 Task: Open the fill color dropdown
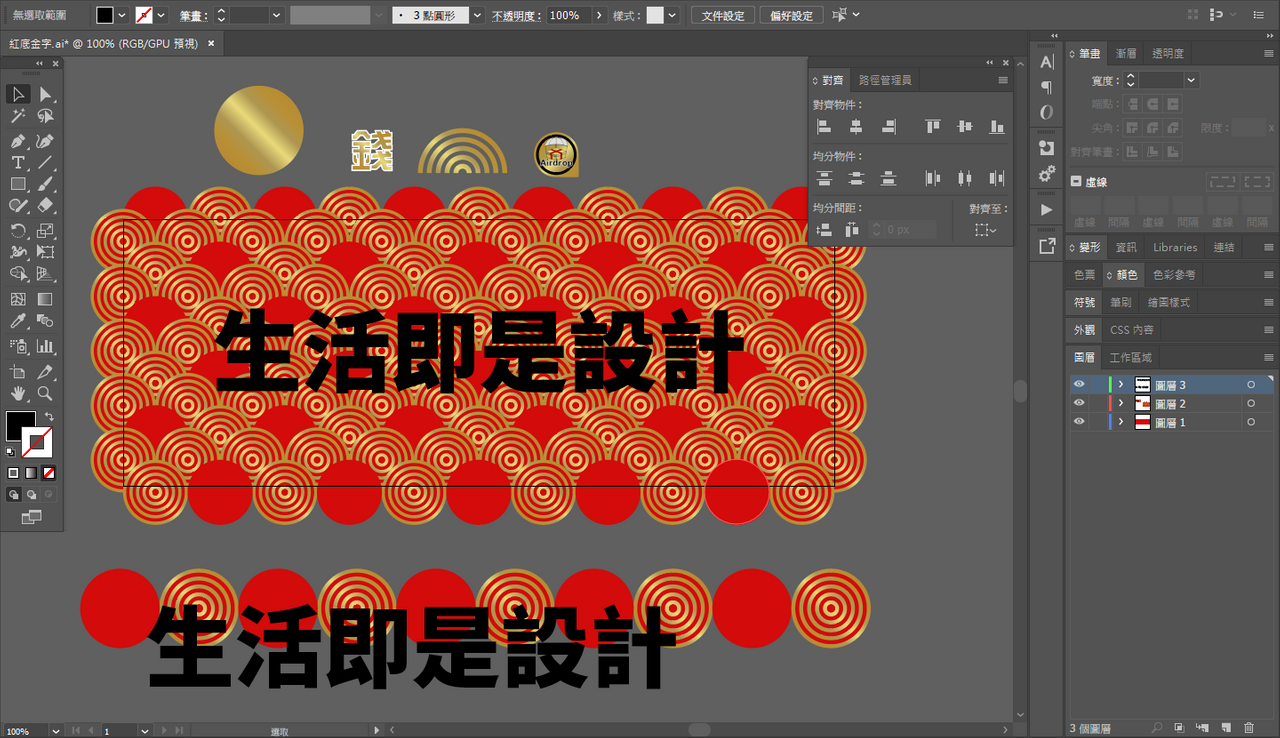[x=122, y=16]
